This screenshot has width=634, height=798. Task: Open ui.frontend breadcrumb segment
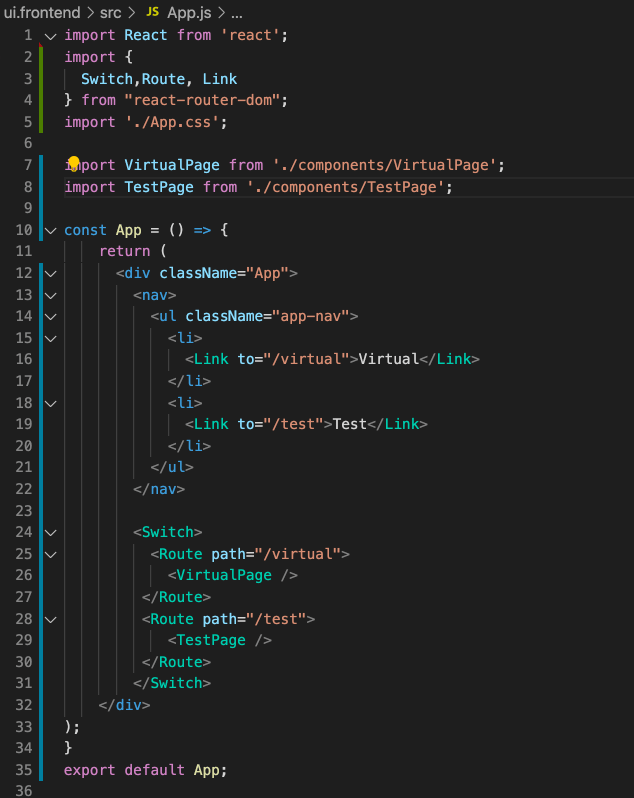(42, 12)
